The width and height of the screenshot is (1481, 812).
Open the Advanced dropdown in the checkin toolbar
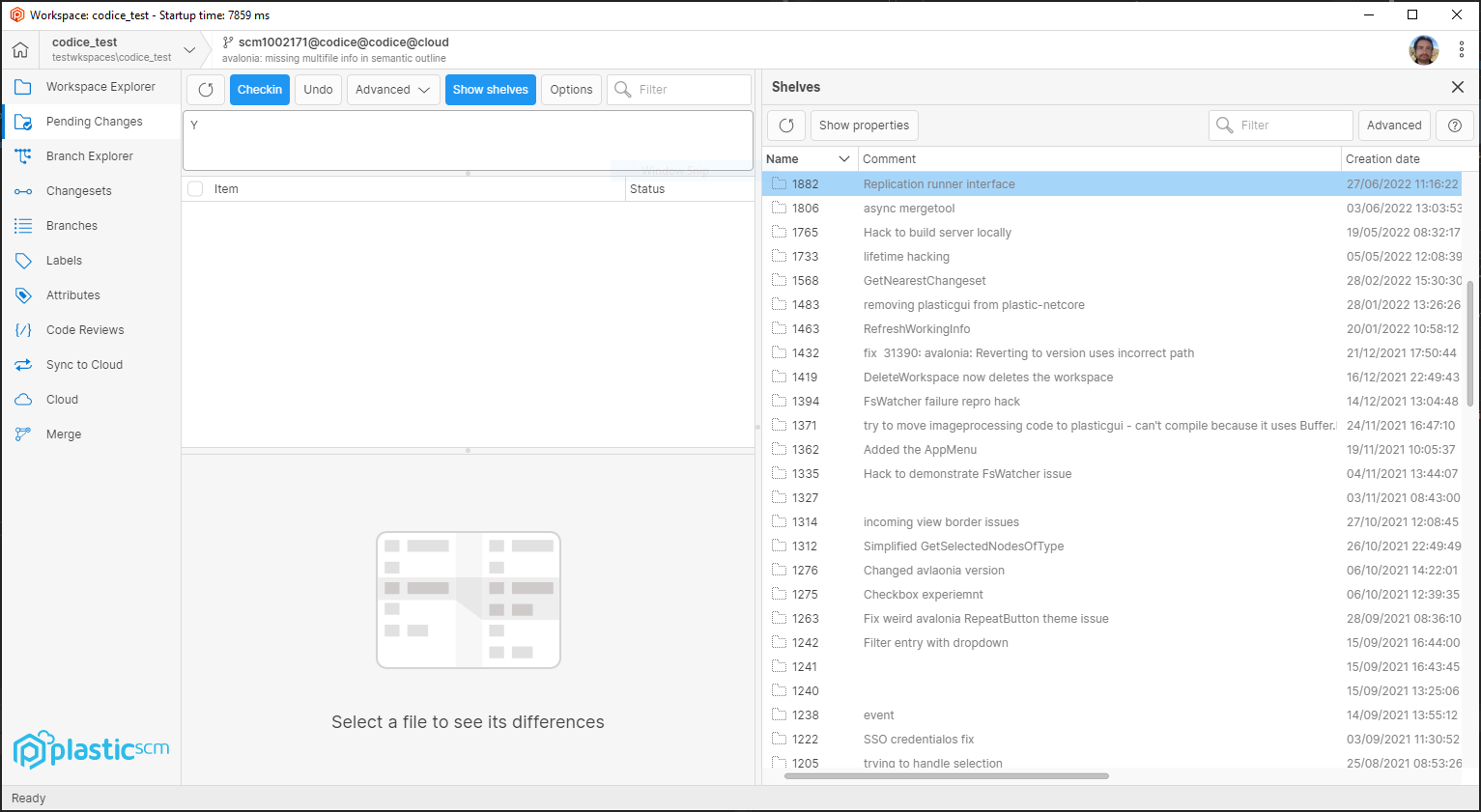[x=392, y=89]
